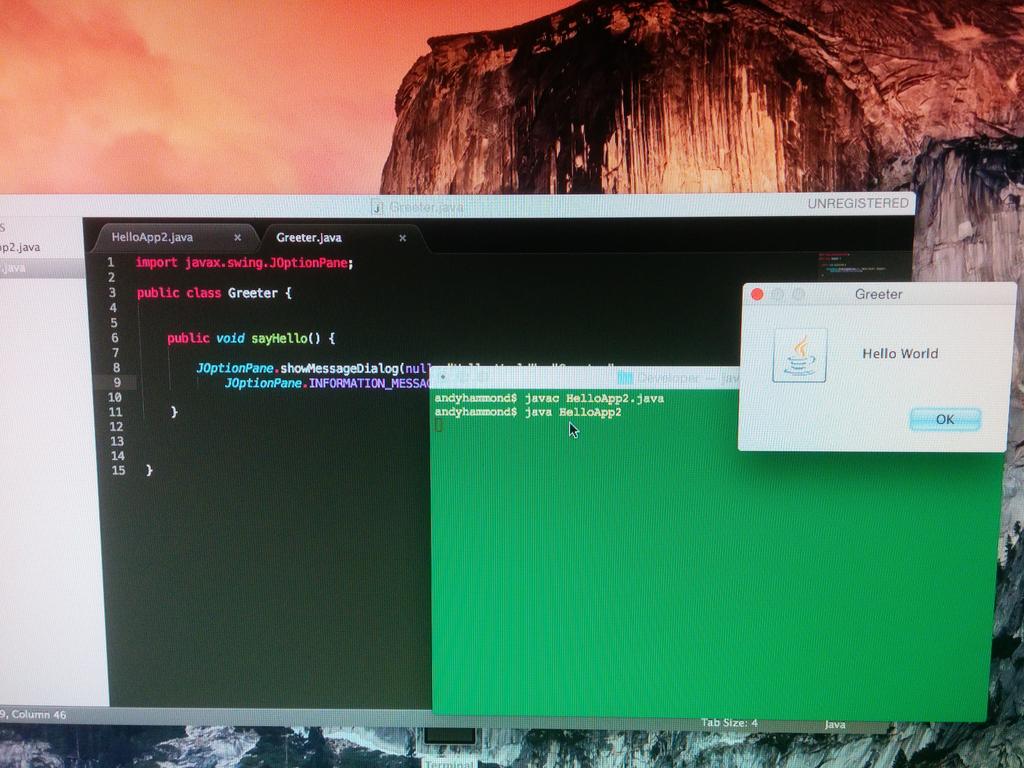Click the closing brace on line 15

point(150,470)
